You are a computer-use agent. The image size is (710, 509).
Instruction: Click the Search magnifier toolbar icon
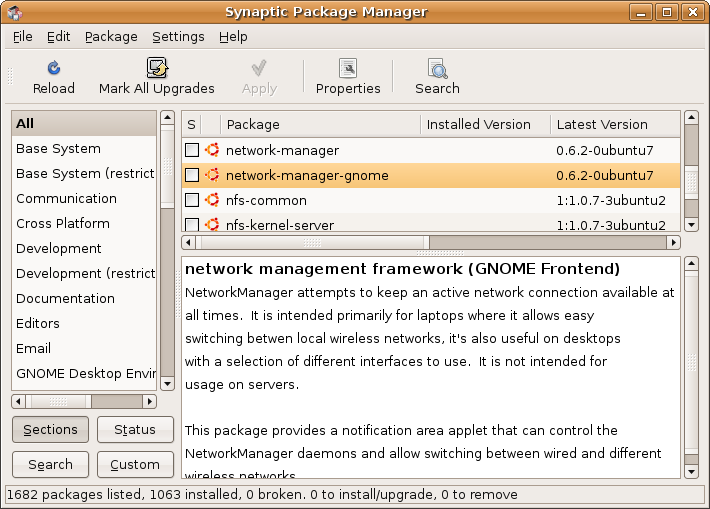tap(437, 68)
